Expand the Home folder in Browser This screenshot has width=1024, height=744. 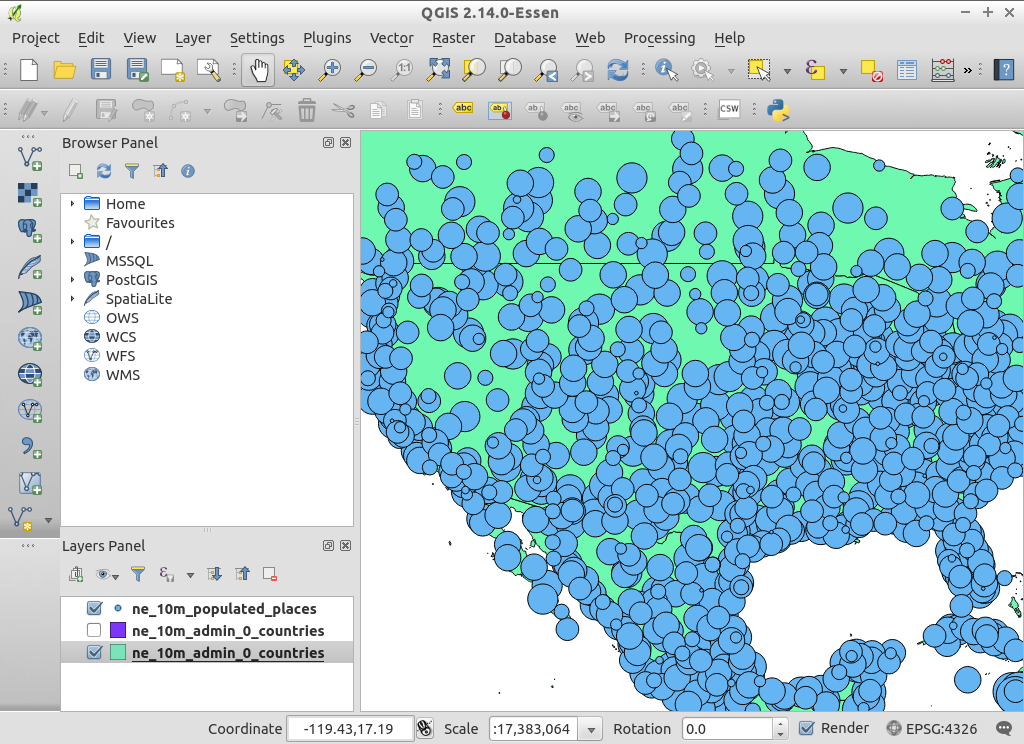(72, 204)
